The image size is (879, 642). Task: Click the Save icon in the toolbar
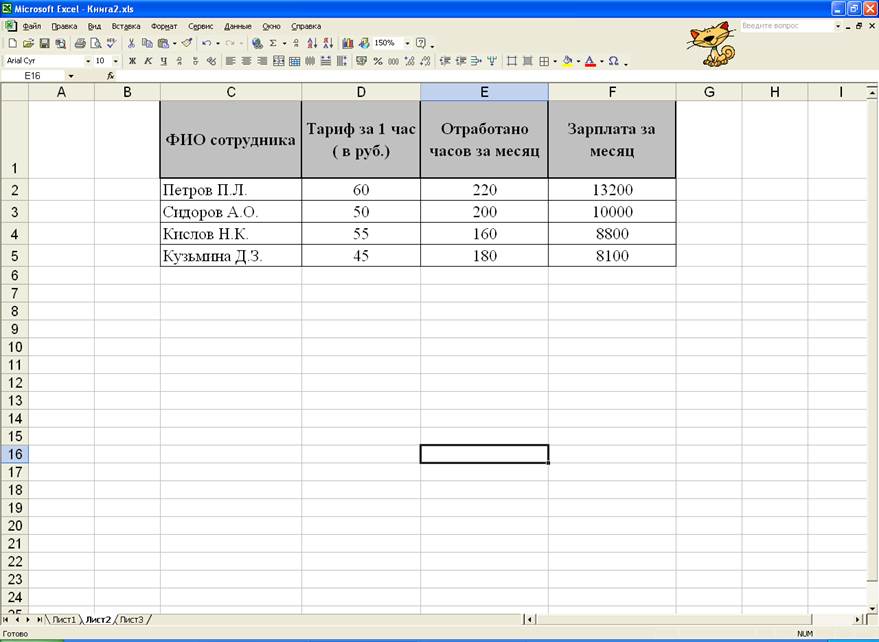pos(45,44)
